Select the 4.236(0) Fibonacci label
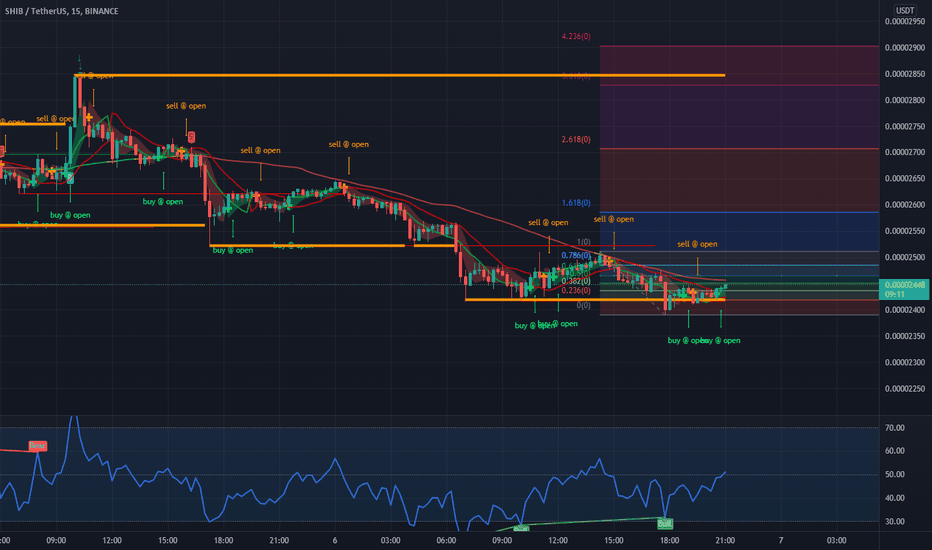 coord(576,36)
